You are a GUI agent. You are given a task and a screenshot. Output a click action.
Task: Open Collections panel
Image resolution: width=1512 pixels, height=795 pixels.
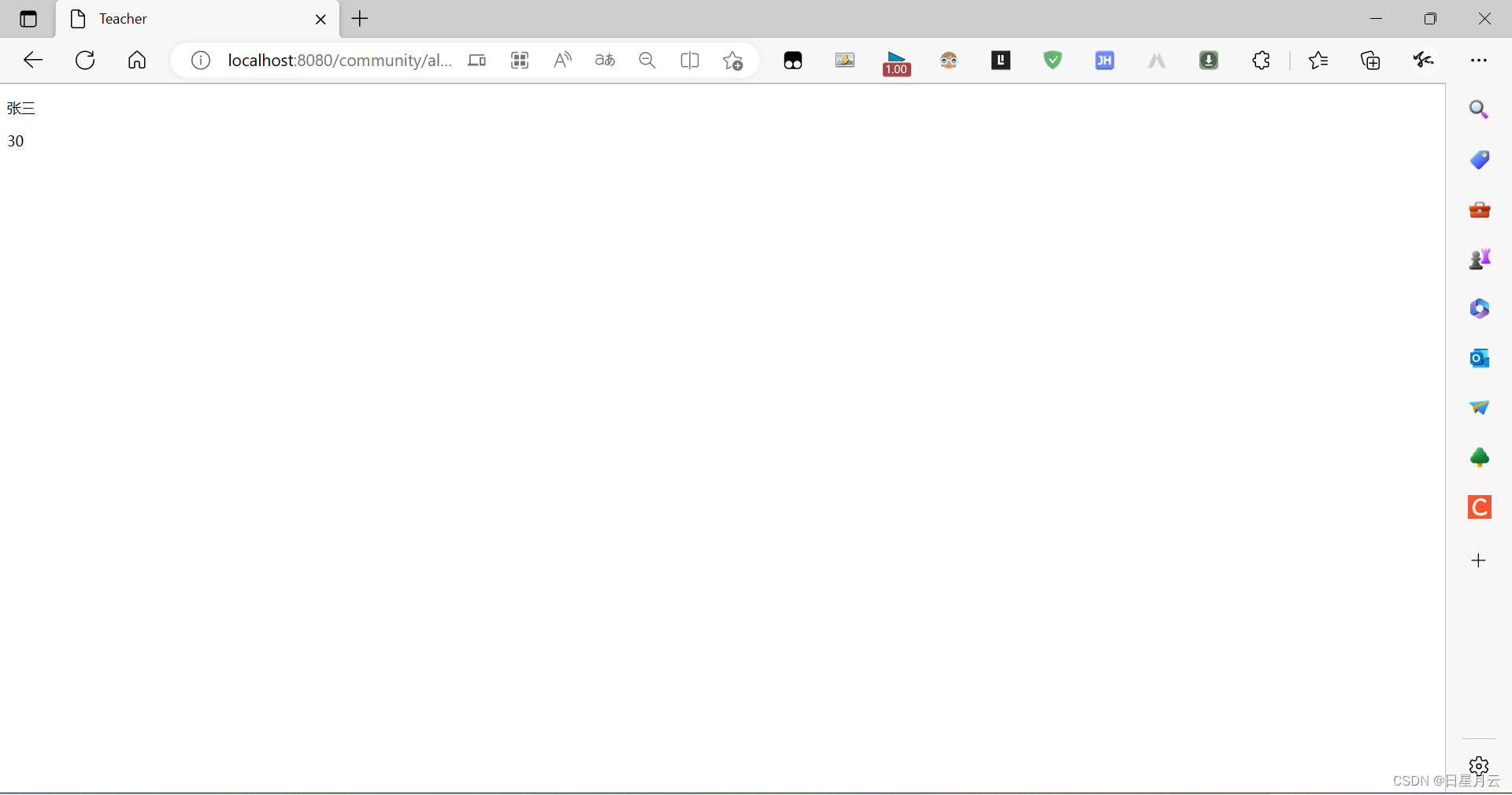(x=1370, y=61)
